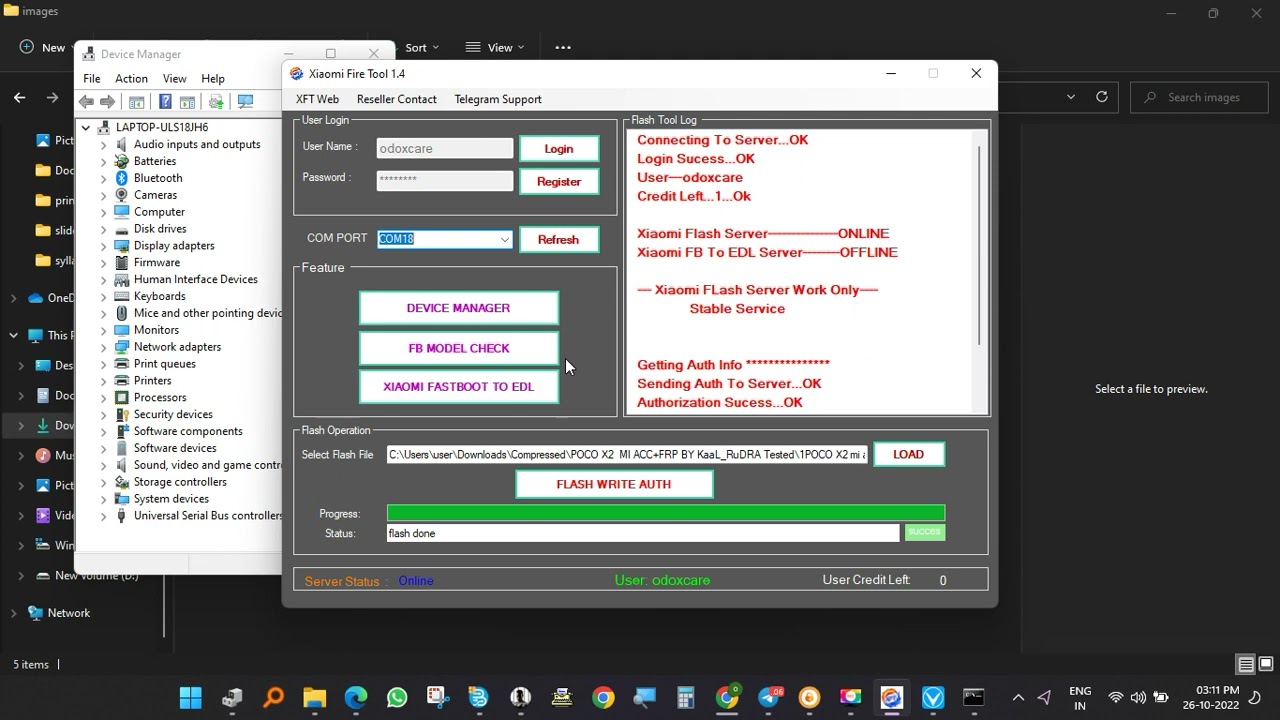Click the Select Flash File path field
Image resolution: width=1280 pixels, height=720 pixels.
628,454
